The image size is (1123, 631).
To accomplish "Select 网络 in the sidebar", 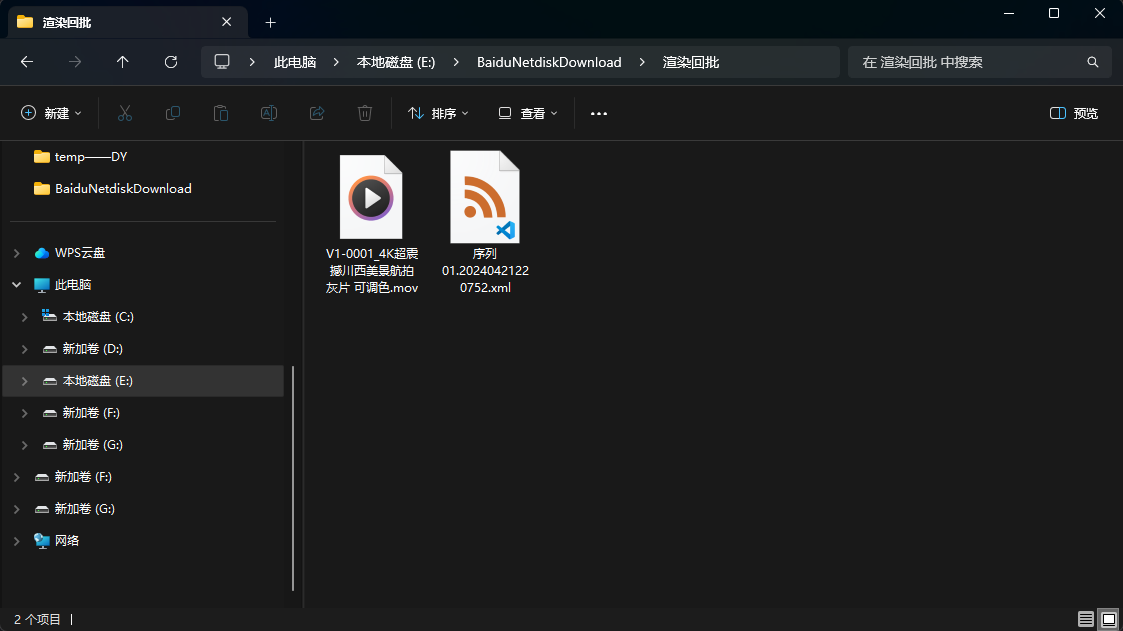I will tap(67, 541).
